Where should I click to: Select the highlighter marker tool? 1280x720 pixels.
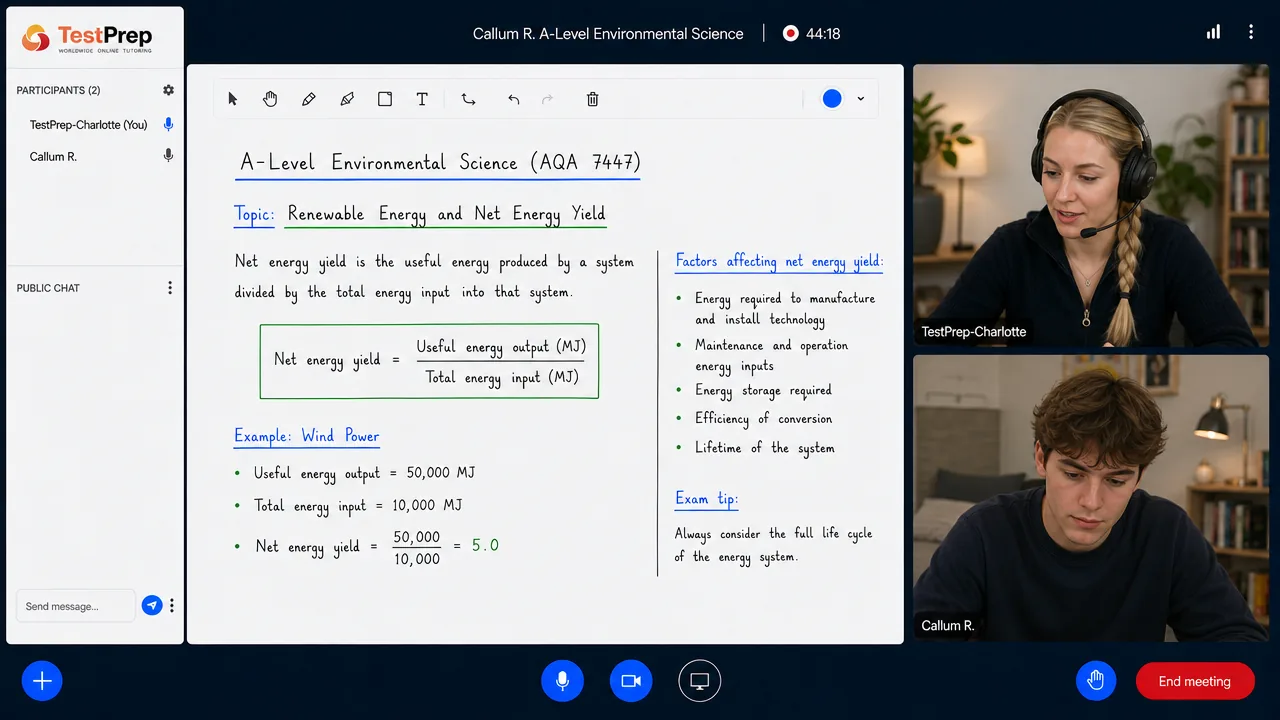click(347, 99)
